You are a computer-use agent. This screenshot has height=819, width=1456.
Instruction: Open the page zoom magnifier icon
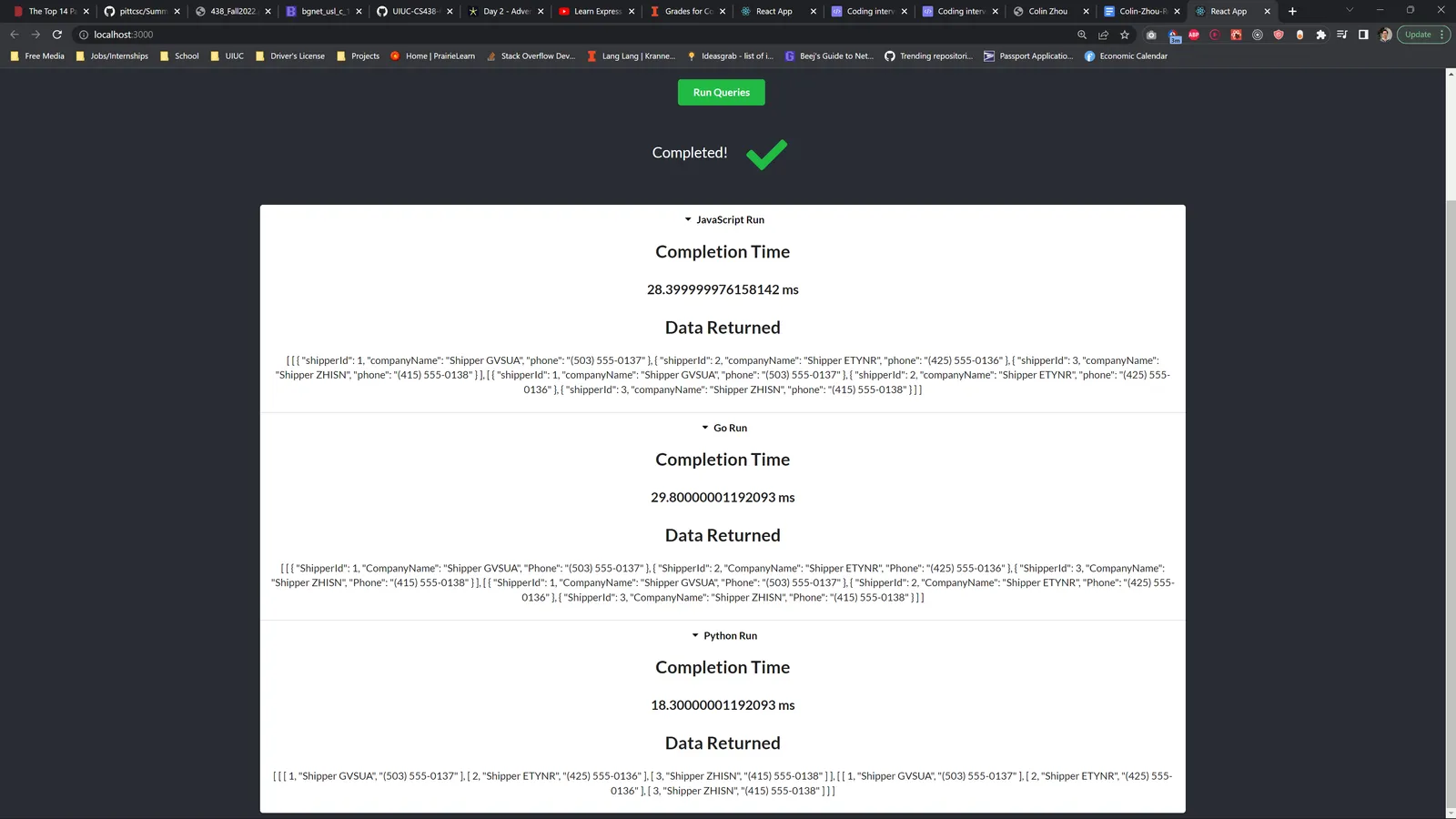point(1082,35)
